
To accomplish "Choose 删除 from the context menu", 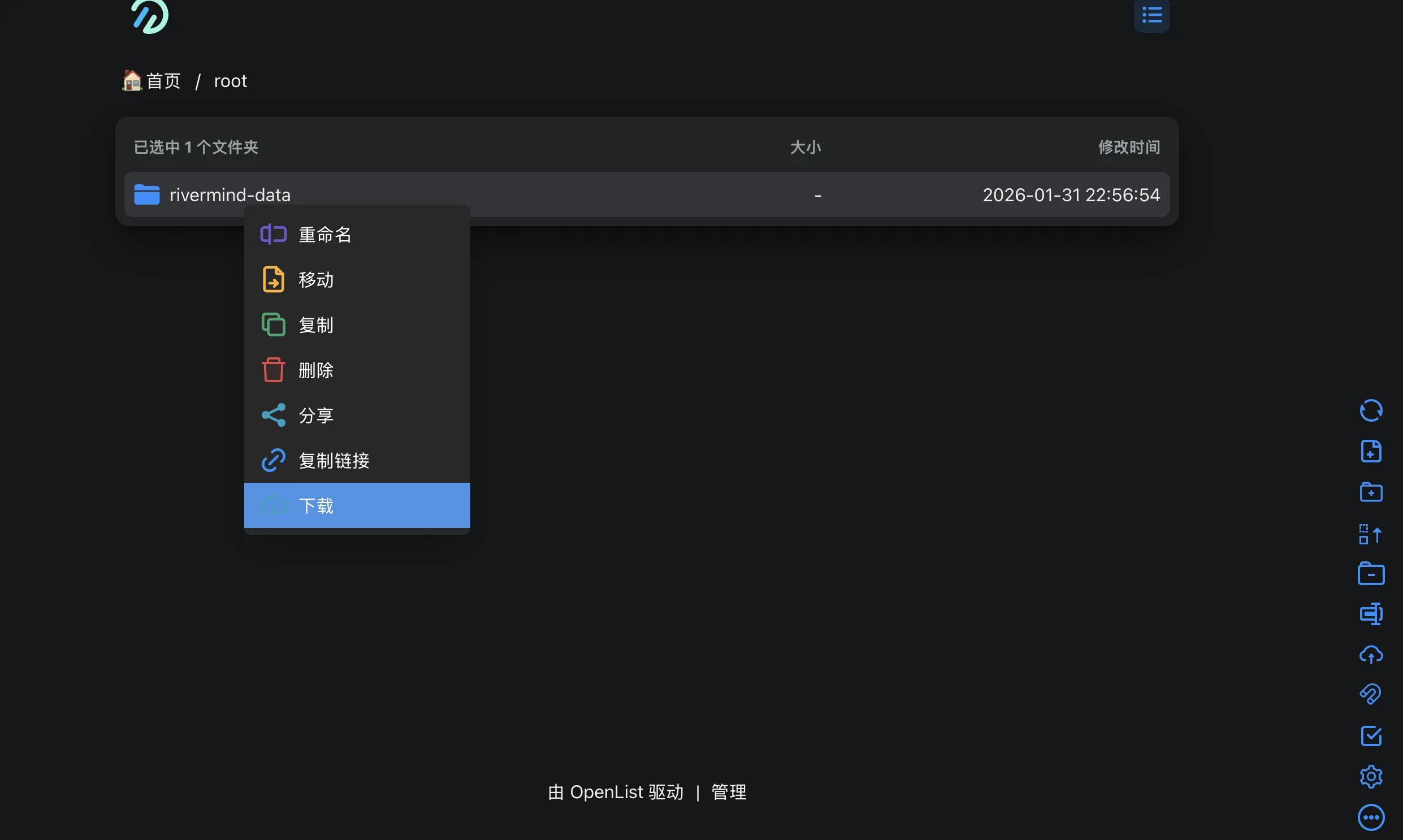I will 315,369.
